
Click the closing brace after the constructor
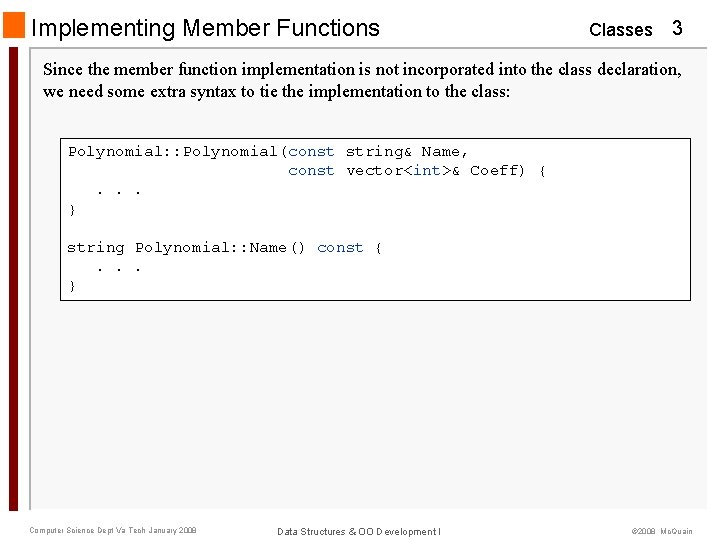(x=72, y=210)
